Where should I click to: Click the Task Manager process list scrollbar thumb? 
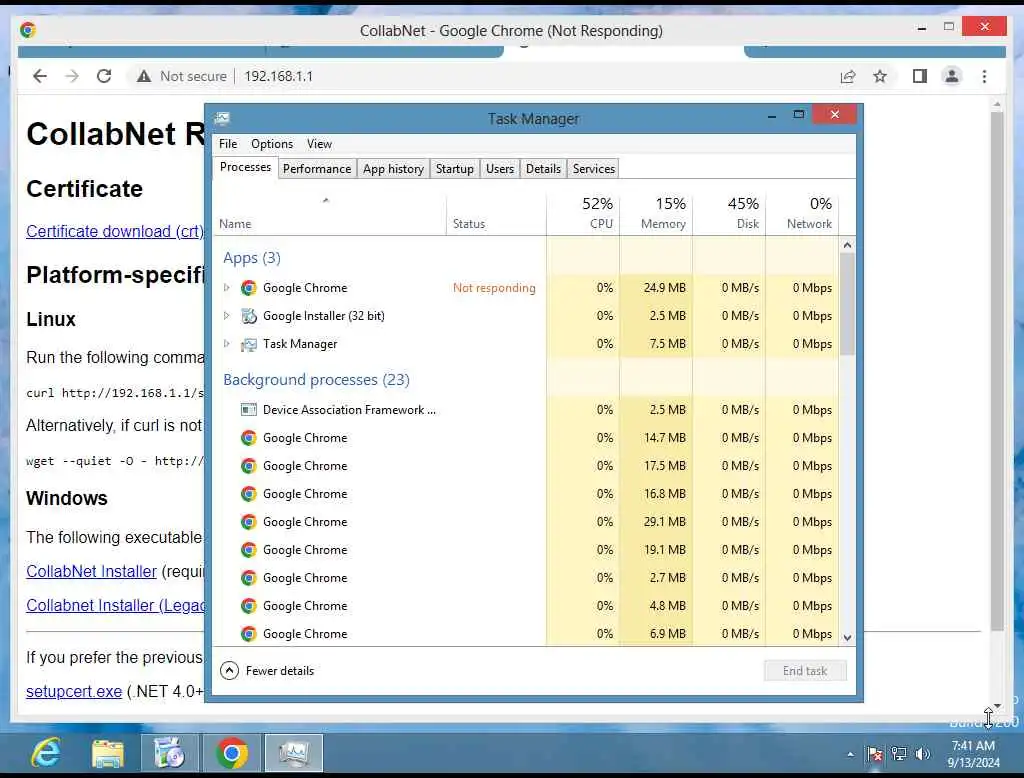(x=847, y=304)
